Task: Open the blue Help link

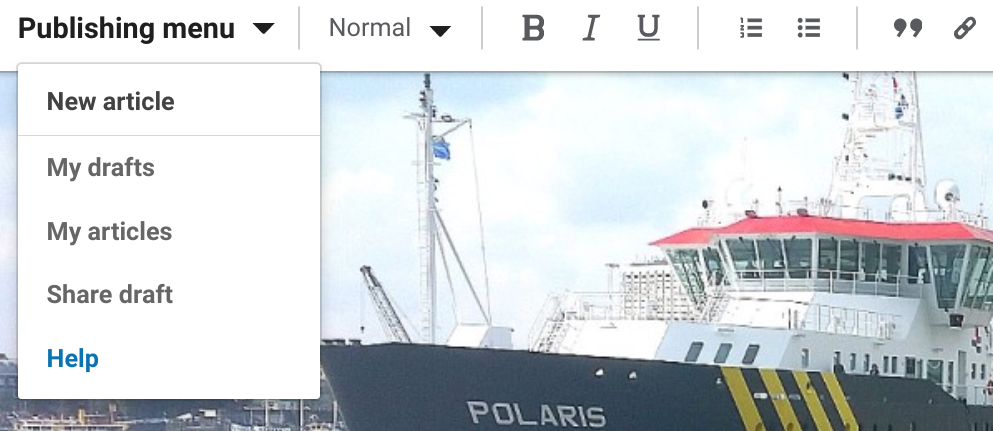Action: pyautogui.click(x=73, y=358)
